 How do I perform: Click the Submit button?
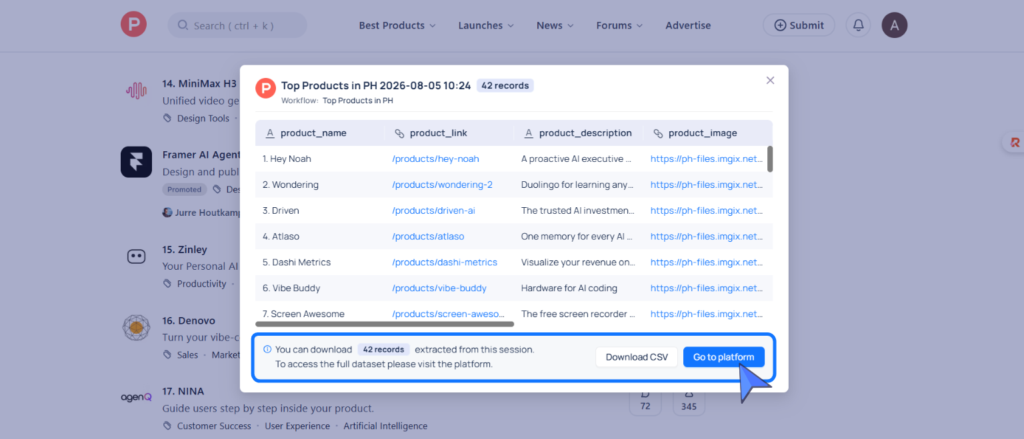pyautogui.click(x=799, y=25)
